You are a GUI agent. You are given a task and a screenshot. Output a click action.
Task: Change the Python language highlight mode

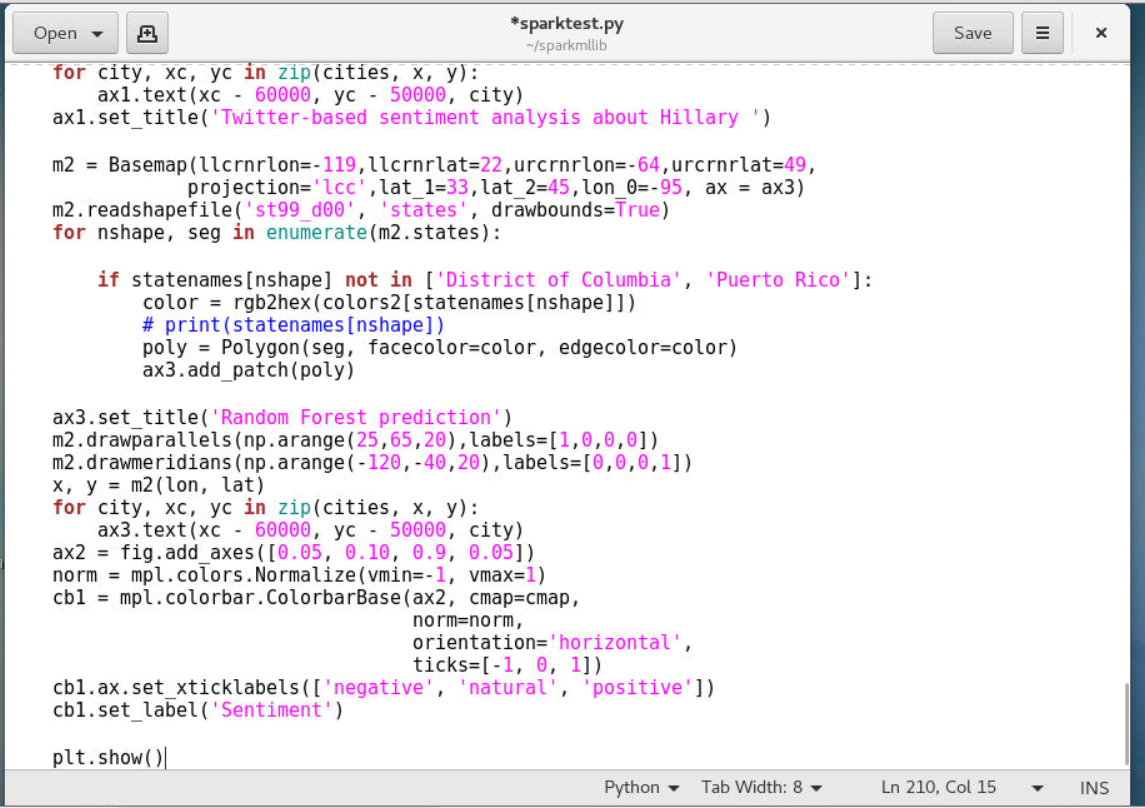pos(641,788)
